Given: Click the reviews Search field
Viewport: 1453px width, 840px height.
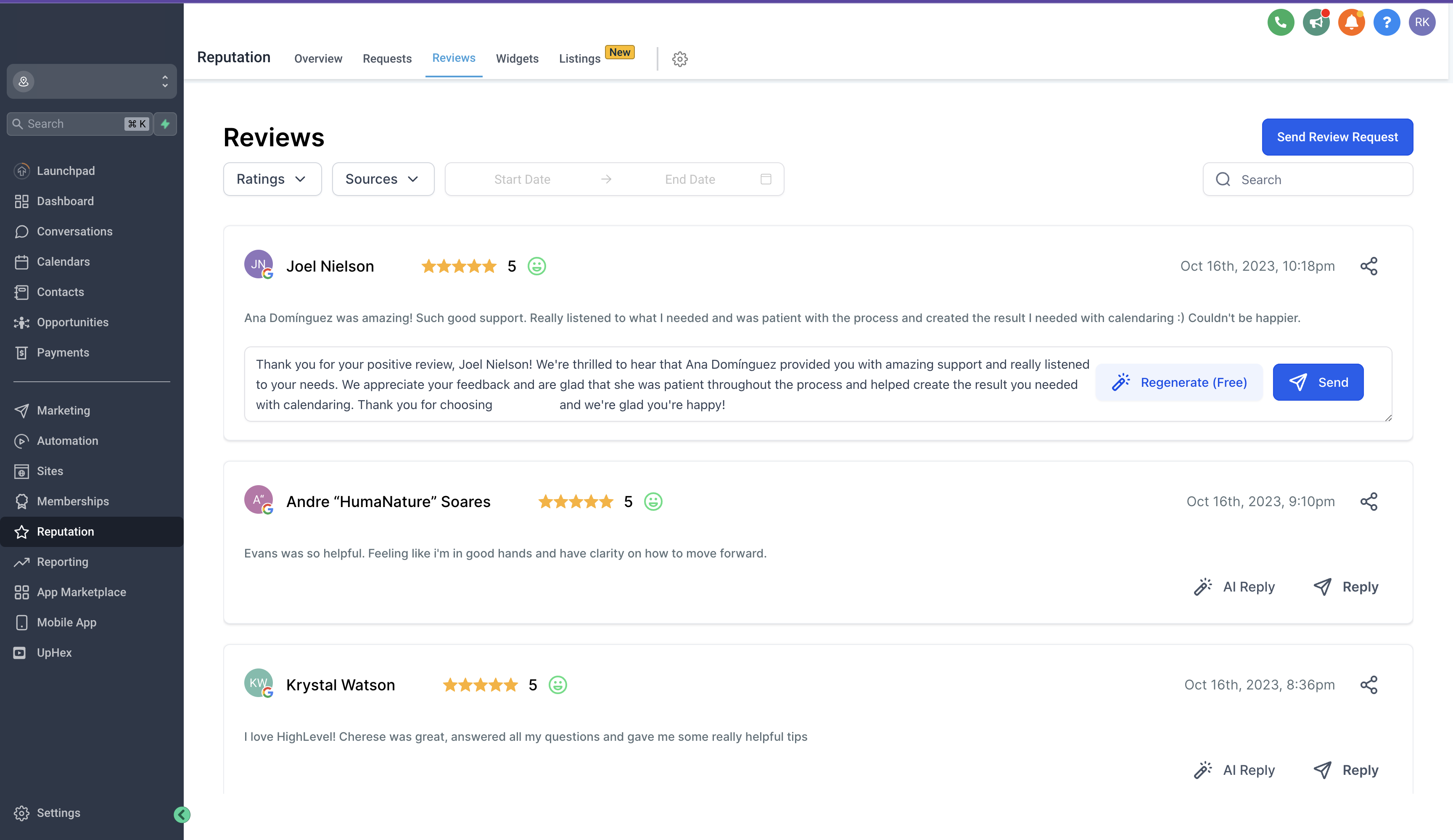Looking at the screenshot, I should (1308, 179).
